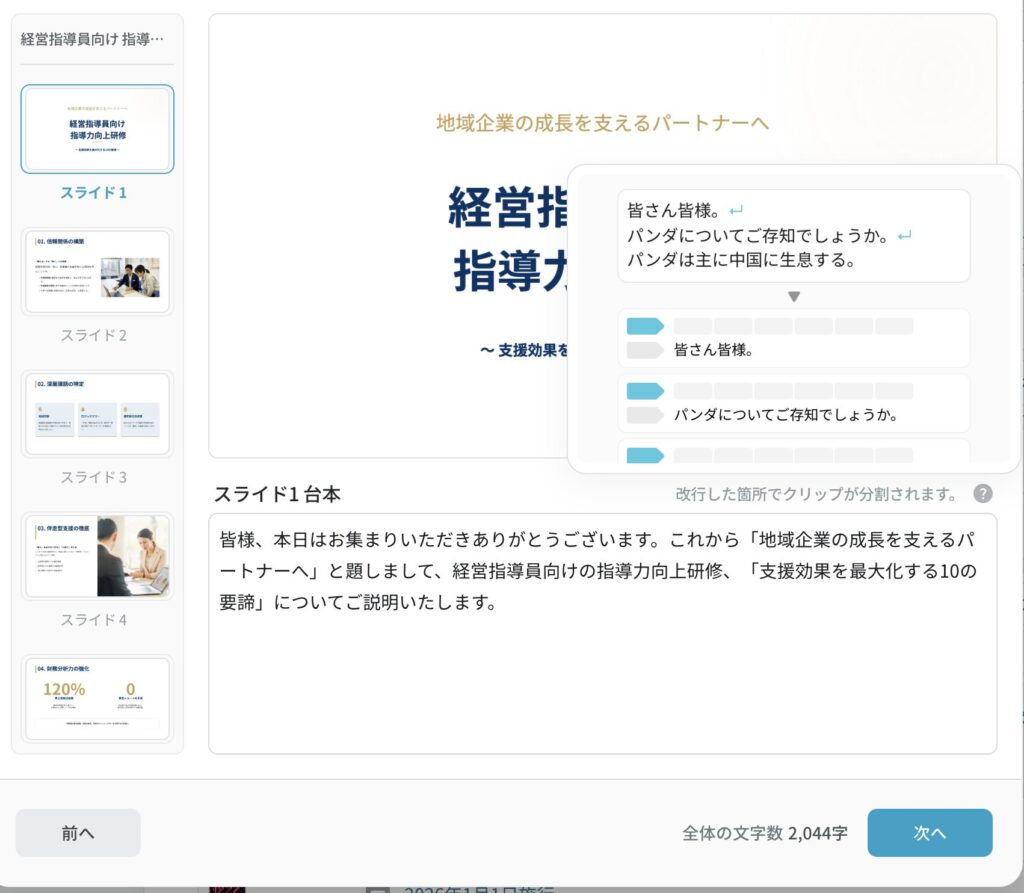Open the Slide 3 thumbnail
The width and height of the screenshot is (1024, 893).
(x=97, y=414)
